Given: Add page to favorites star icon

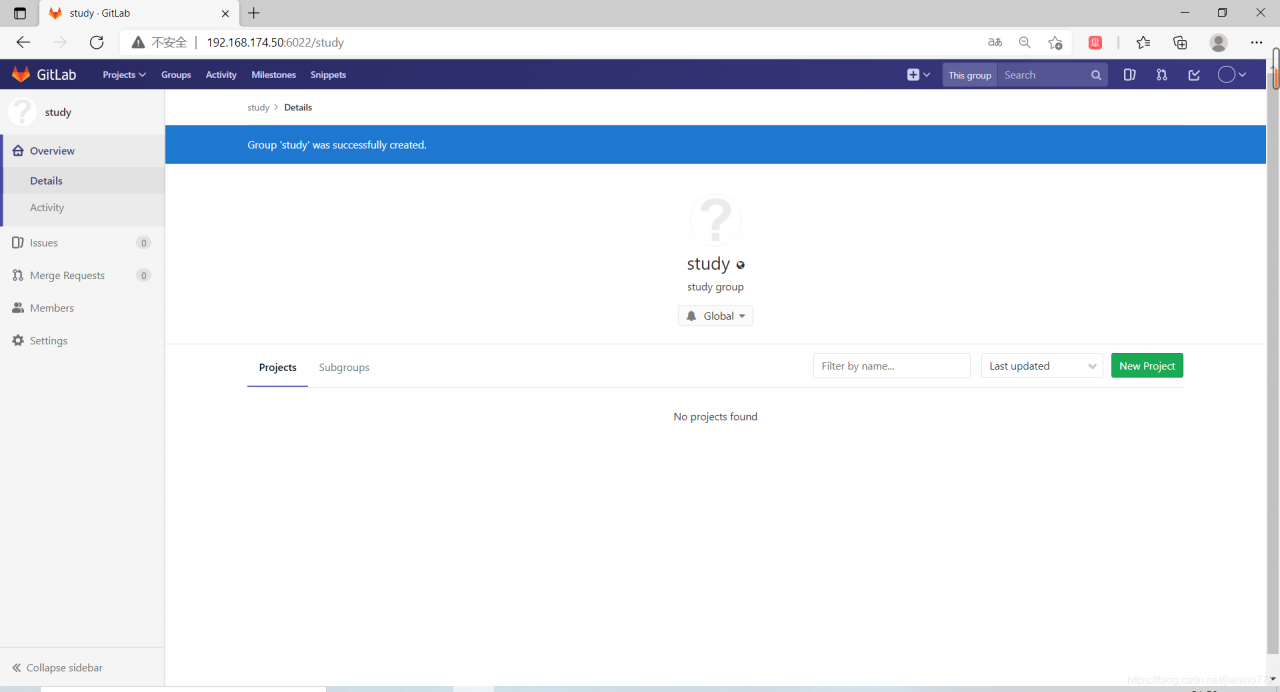Looking at the screenshot, I should click(1055, 42).
